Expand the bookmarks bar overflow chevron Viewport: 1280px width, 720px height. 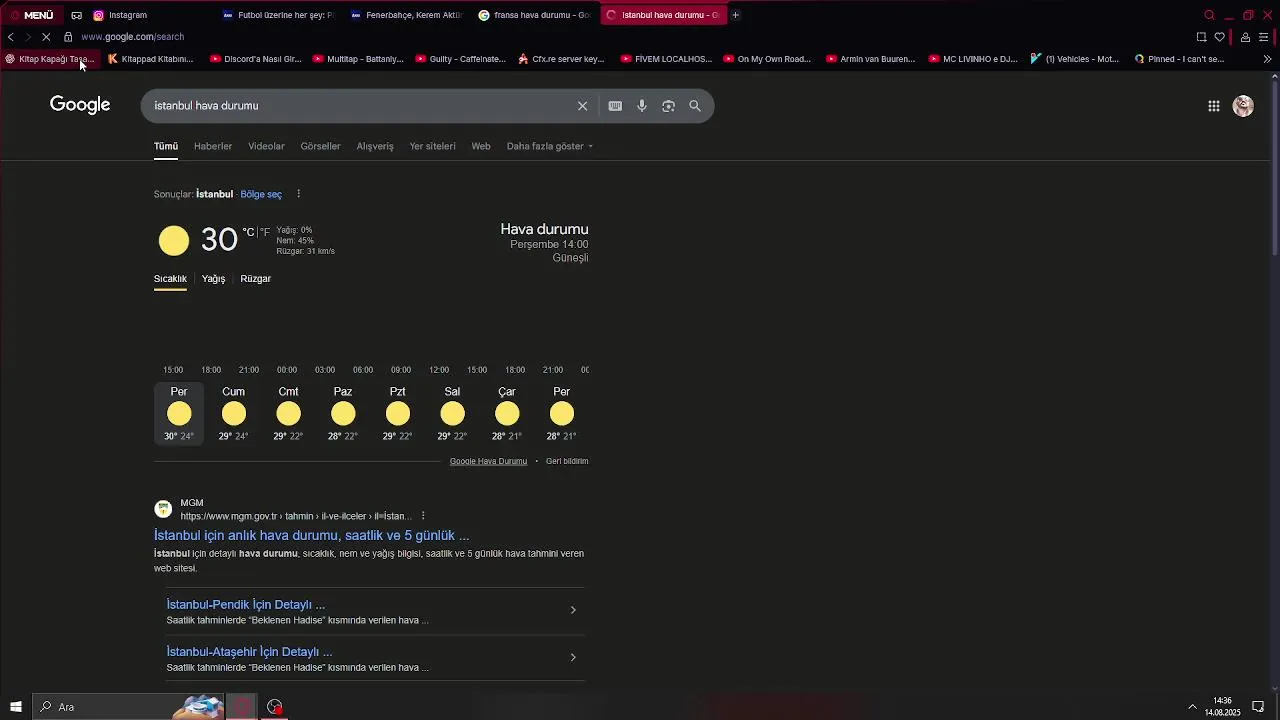[x=1267, y=59]
